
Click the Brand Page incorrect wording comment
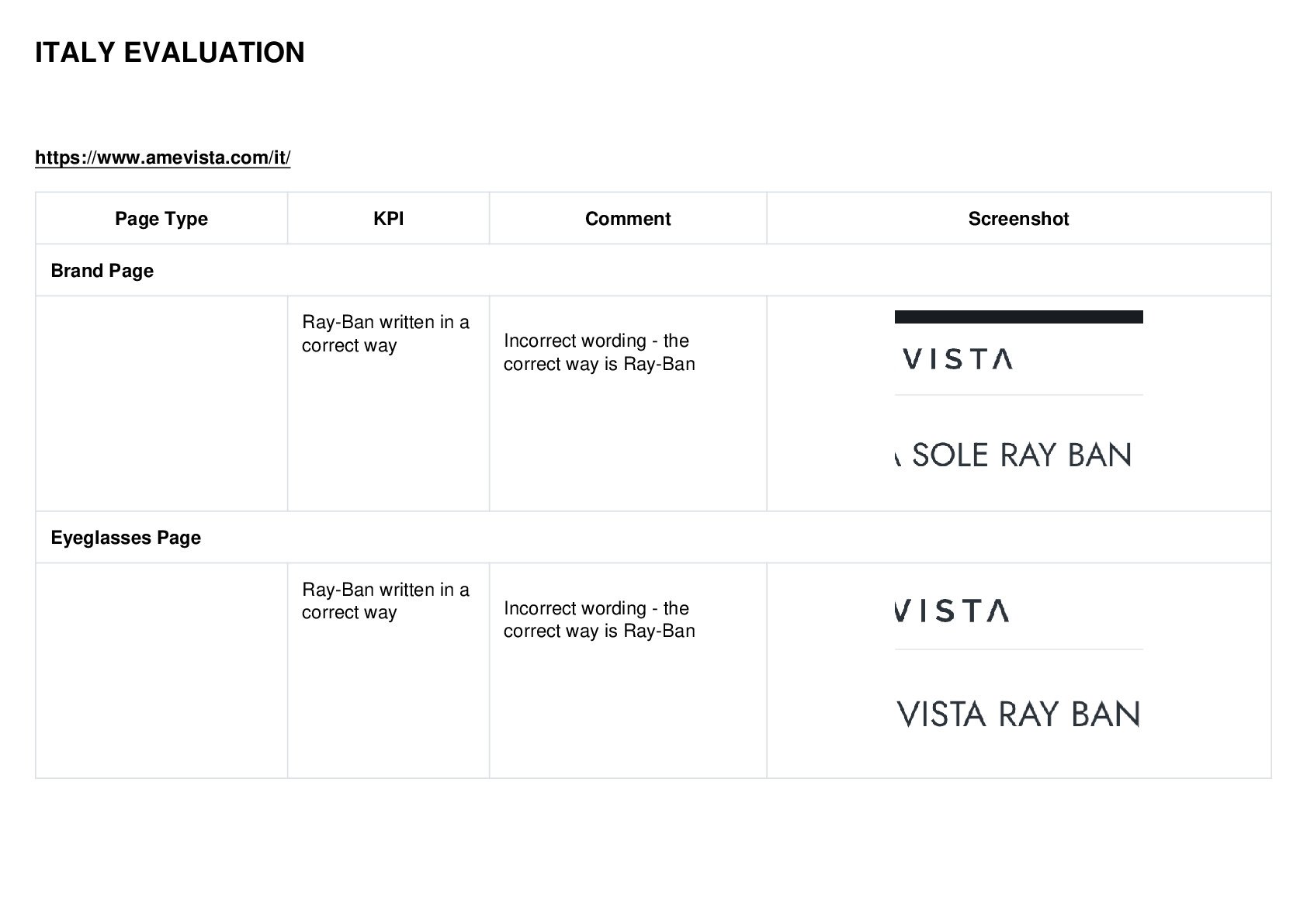click(599, 352)
